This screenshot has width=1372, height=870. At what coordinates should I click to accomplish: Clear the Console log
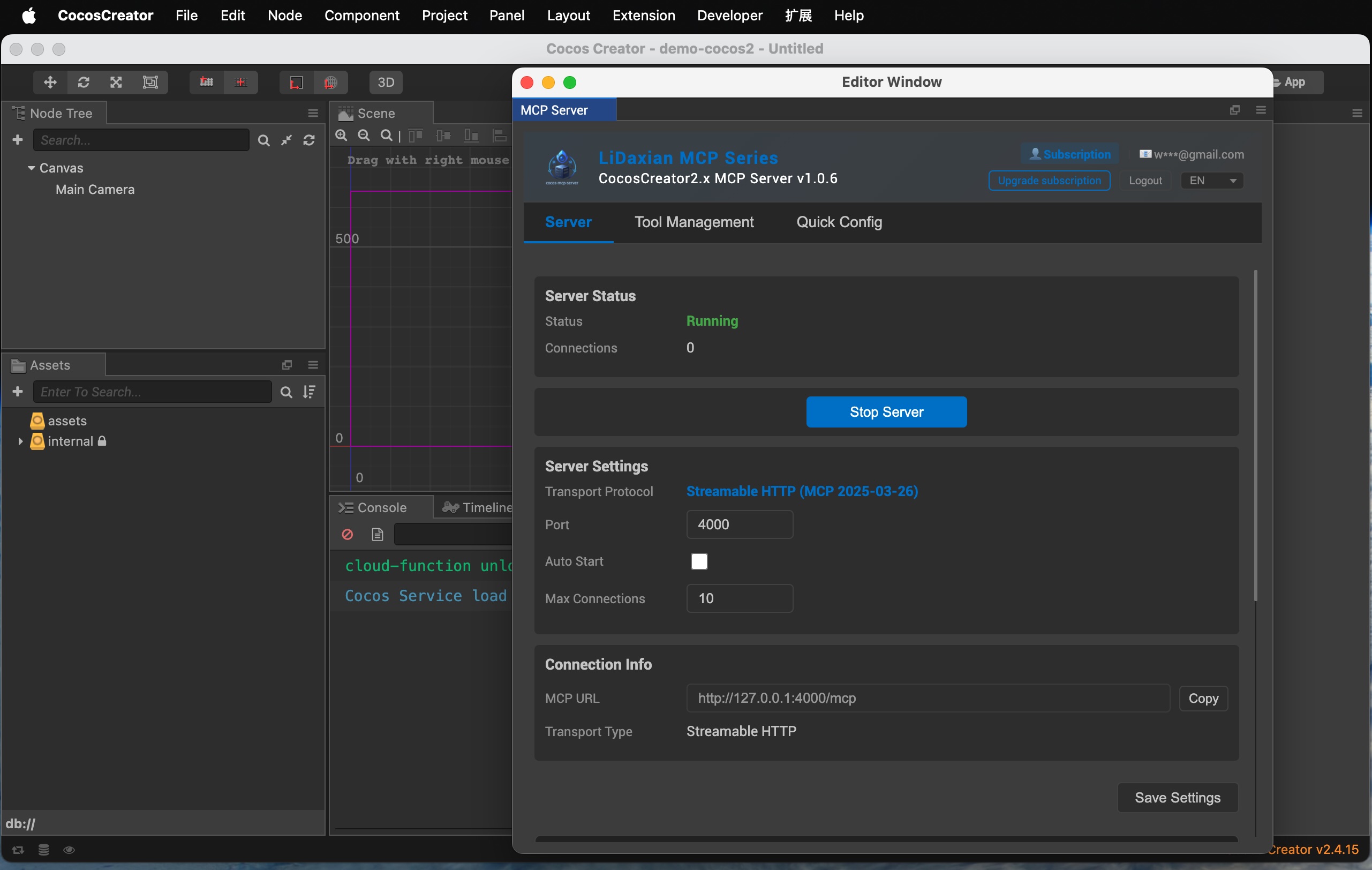[347, 534]
